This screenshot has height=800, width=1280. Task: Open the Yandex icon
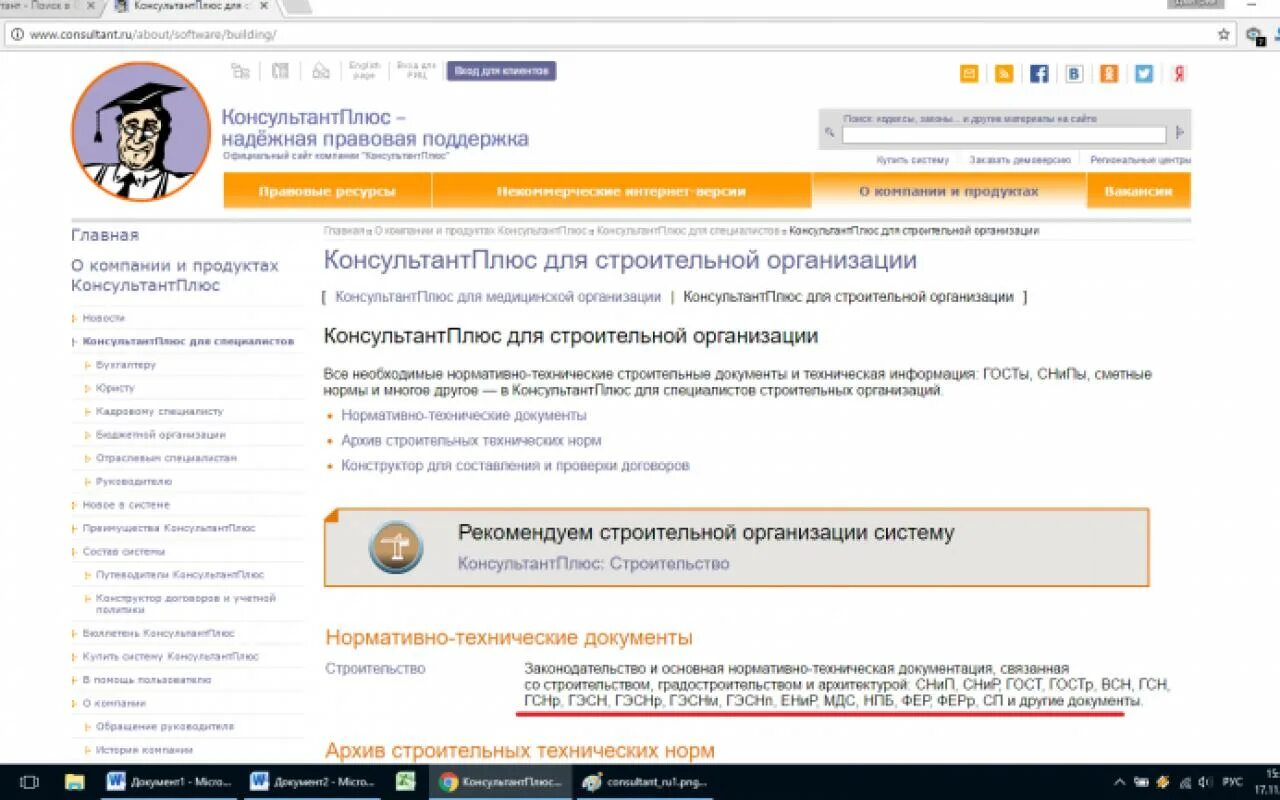pyautogui.click(x=1179, y=73)
